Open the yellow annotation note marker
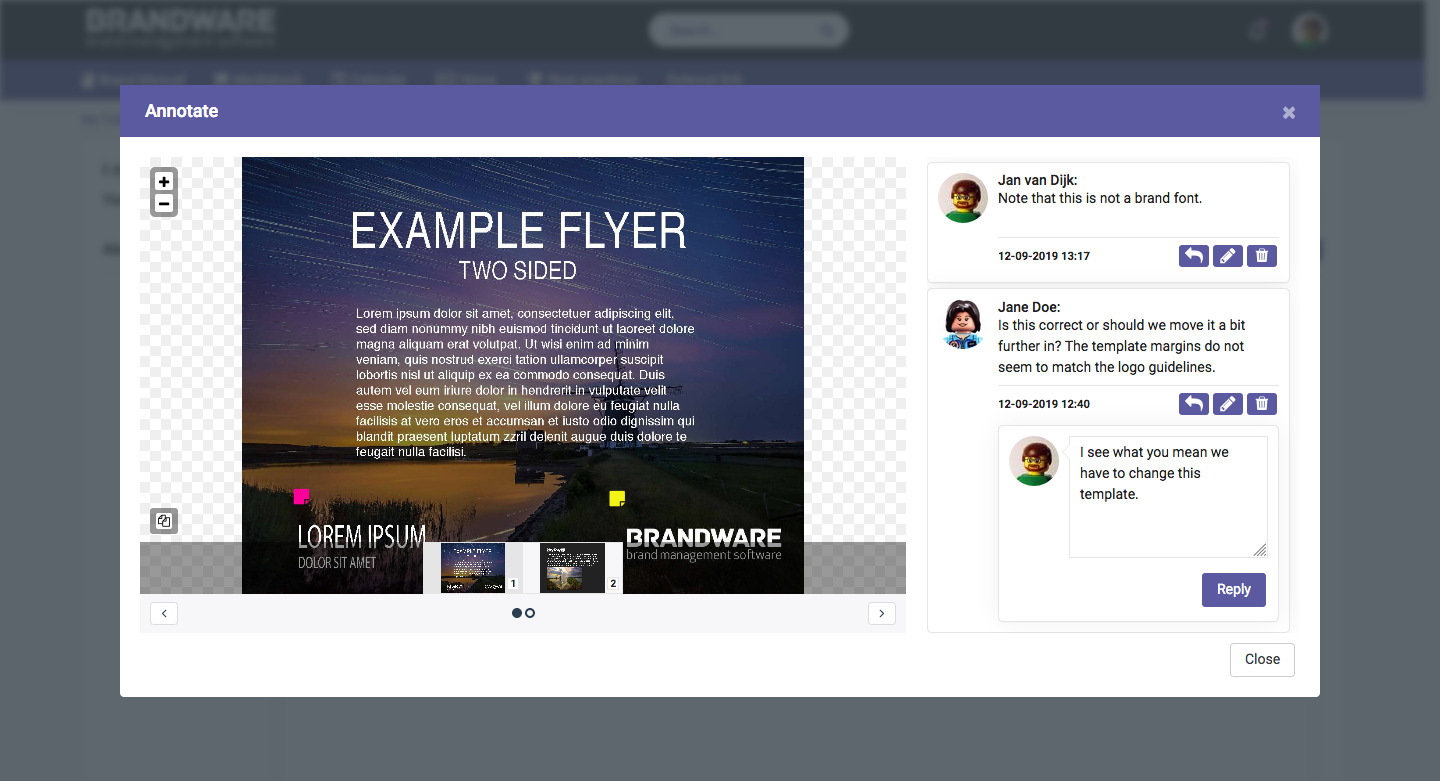1440x781 pixels. pos(618,498)
